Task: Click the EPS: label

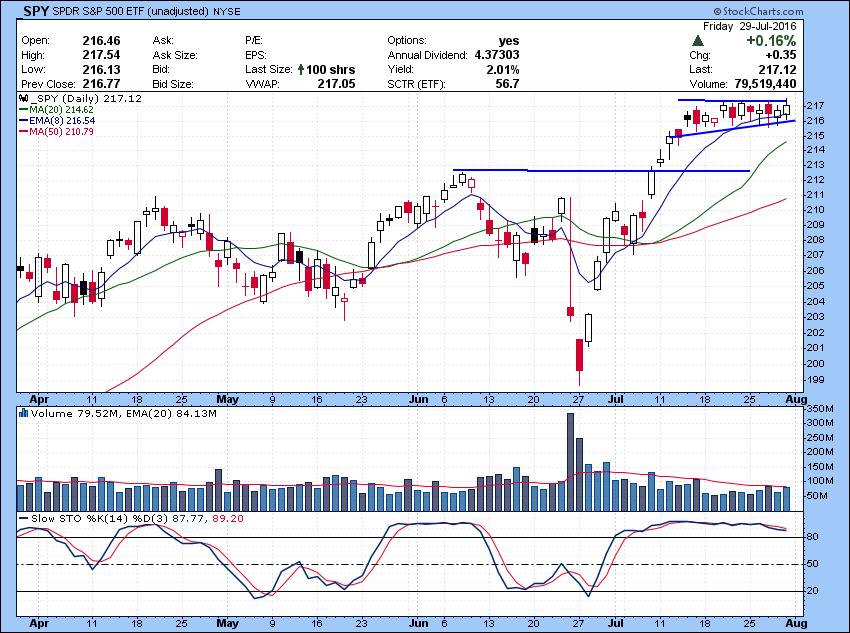Action: point(256,55)
